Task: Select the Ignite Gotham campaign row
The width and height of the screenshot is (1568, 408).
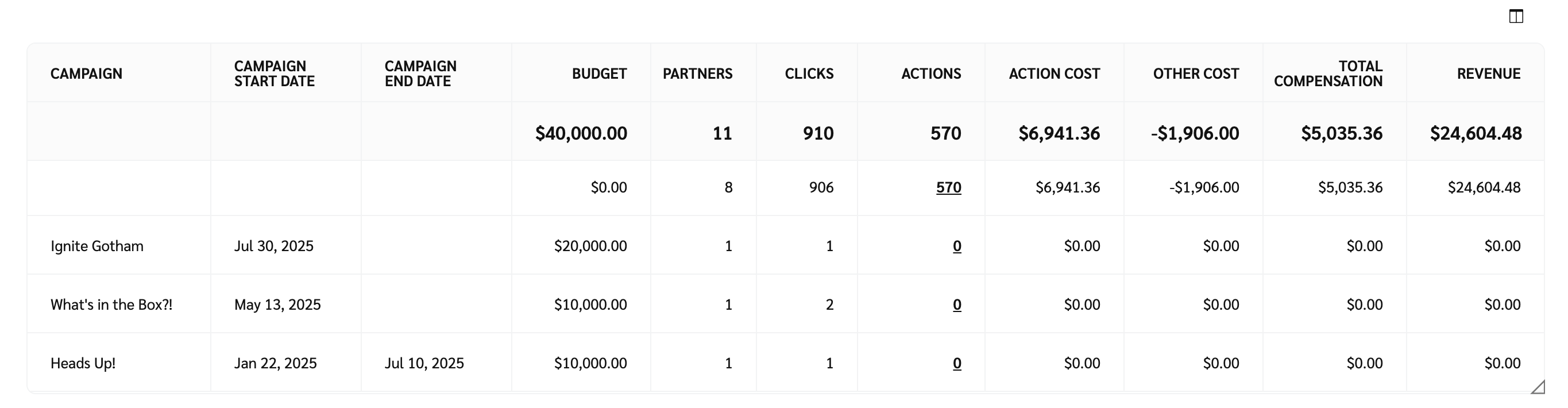Action: pos(97,246)
